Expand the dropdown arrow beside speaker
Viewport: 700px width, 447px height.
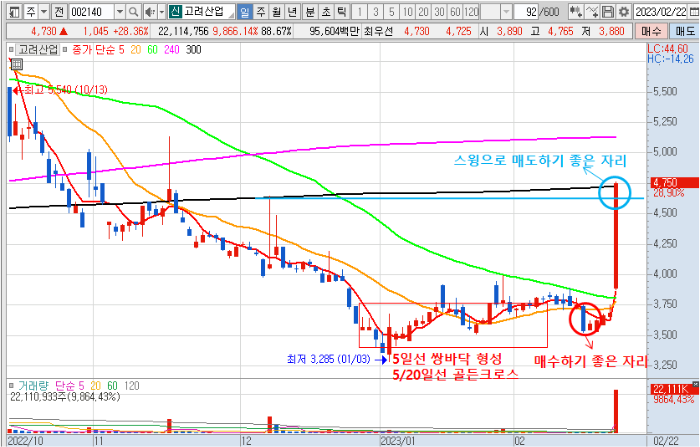click(x=162, y=12)
